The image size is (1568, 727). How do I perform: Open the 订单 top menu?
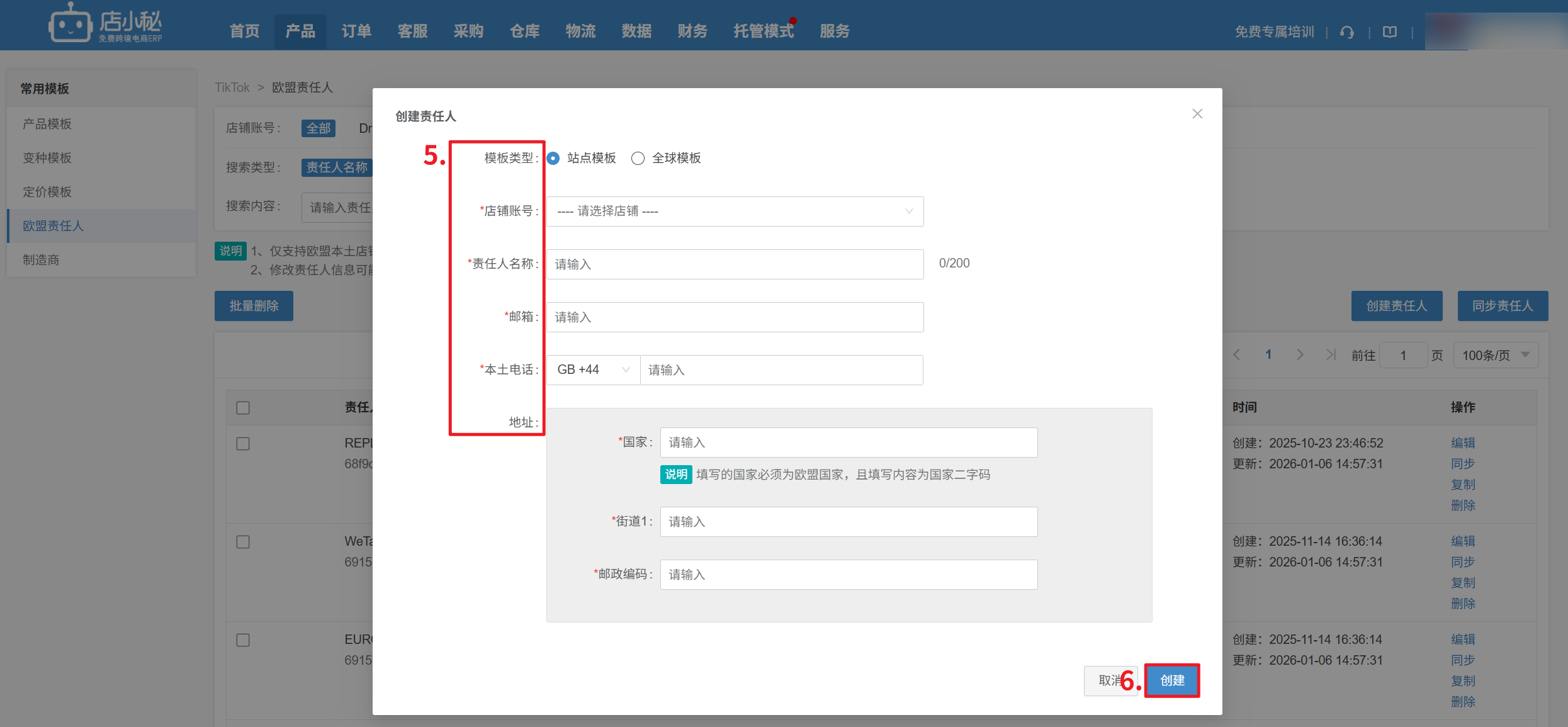(x=356, y=31)
